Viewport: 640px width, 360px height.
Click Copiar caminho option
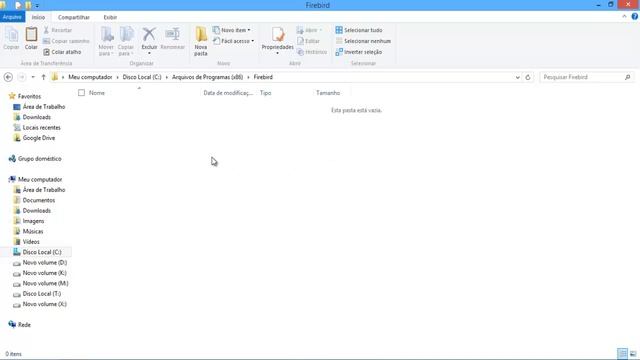66,41
